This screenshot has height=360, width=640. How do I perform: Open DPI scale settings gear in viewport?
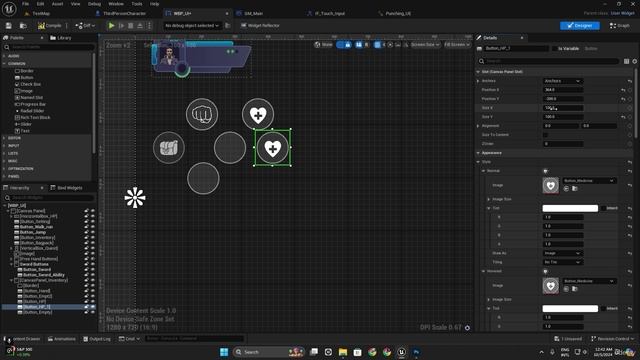point(467,328)
